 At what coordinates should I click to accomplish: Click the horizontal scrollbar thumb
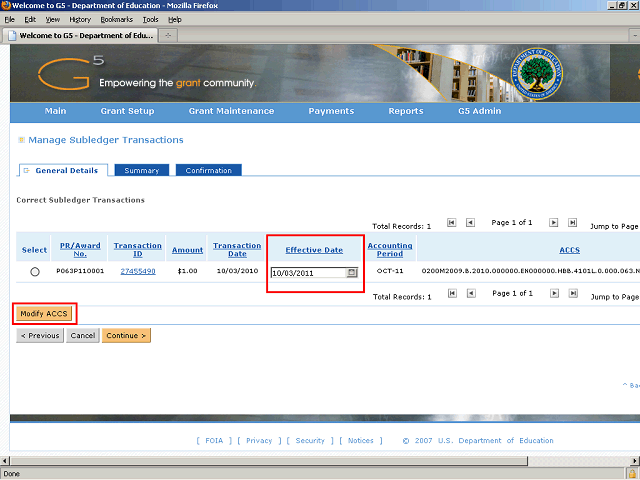click(x=269, y=461)
